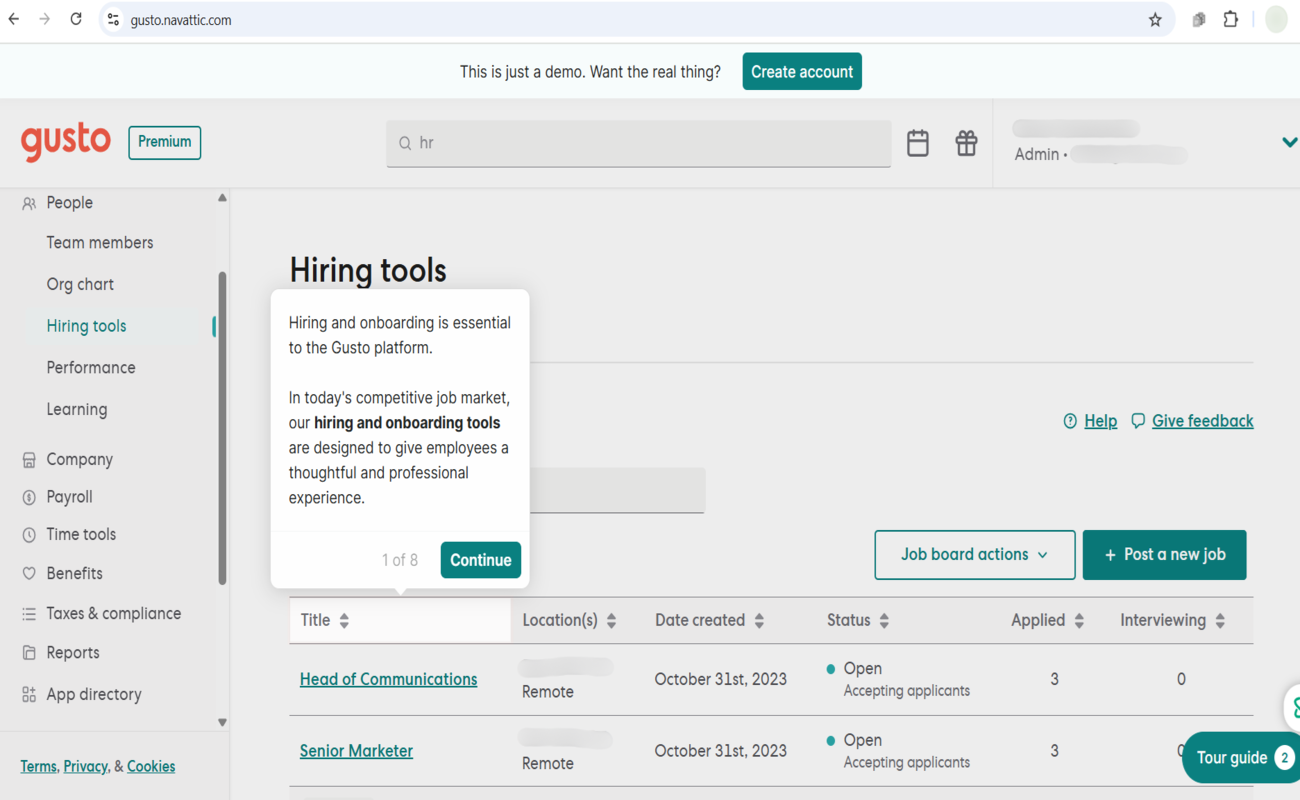Click the Give feedback speech-bubble icon
Image resolution: width=1300 pixels, height=800 pixels.
coord(1138,421)
